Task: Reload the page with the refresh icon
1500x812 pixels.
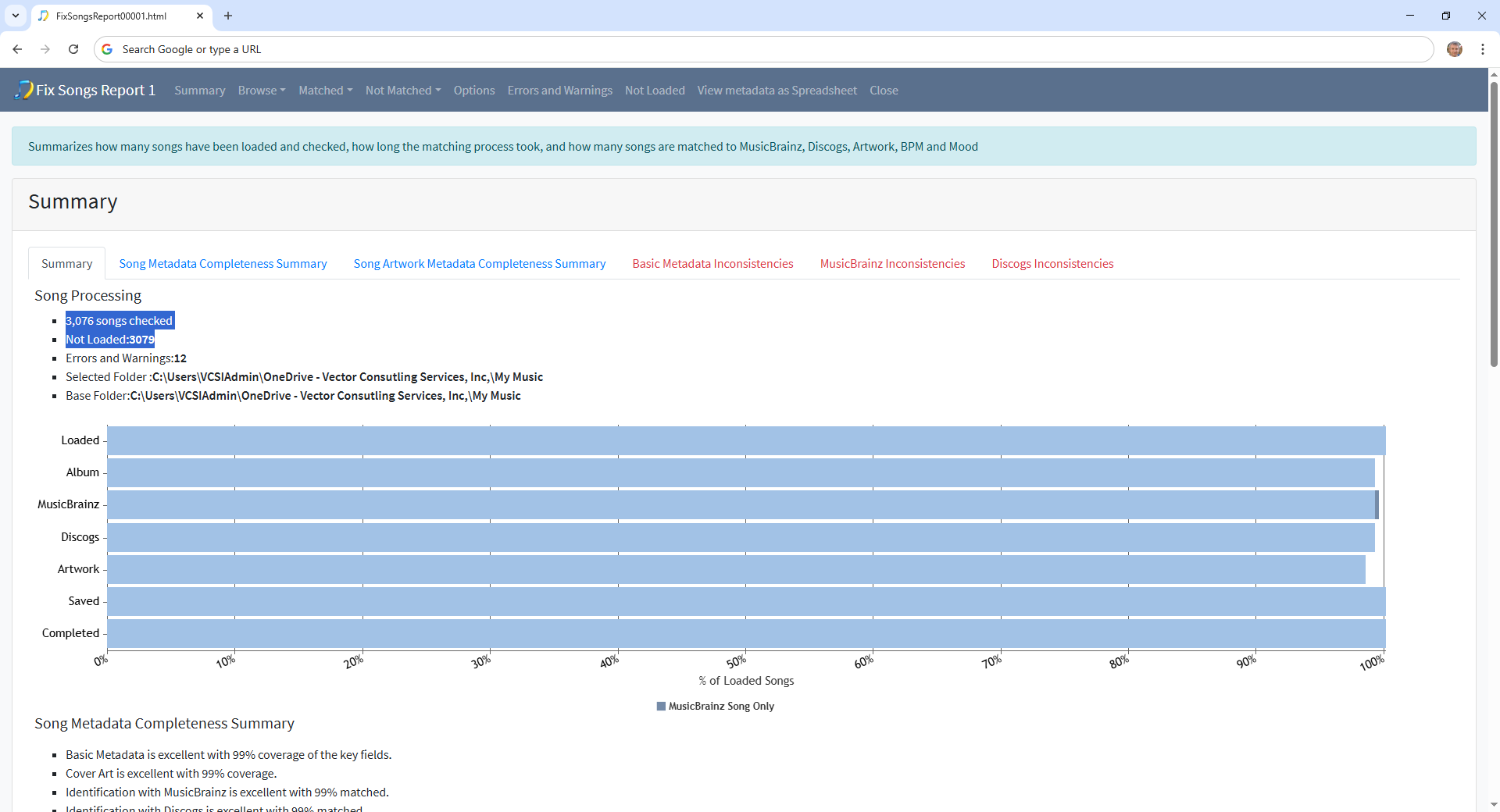Action: pyautogui.click(x=73, y=49)
